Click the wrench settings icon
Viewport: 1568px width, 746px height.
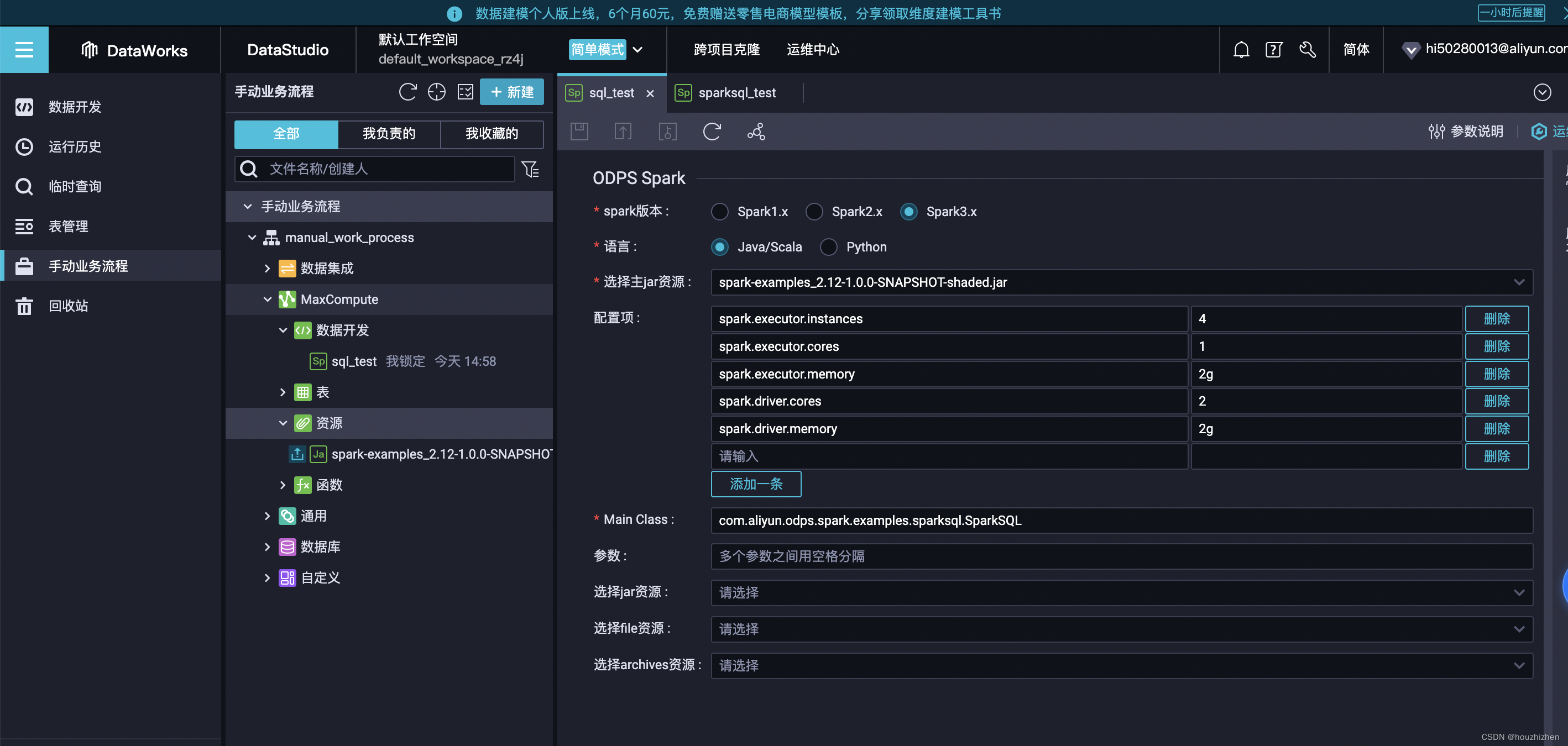[1307, 49]
